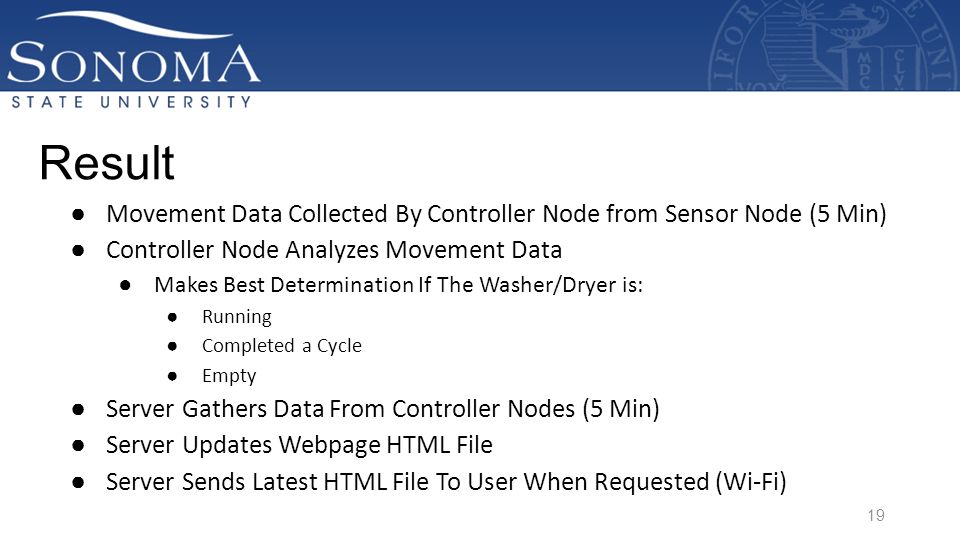Click the Completed a Cycle item

point(282,346)
